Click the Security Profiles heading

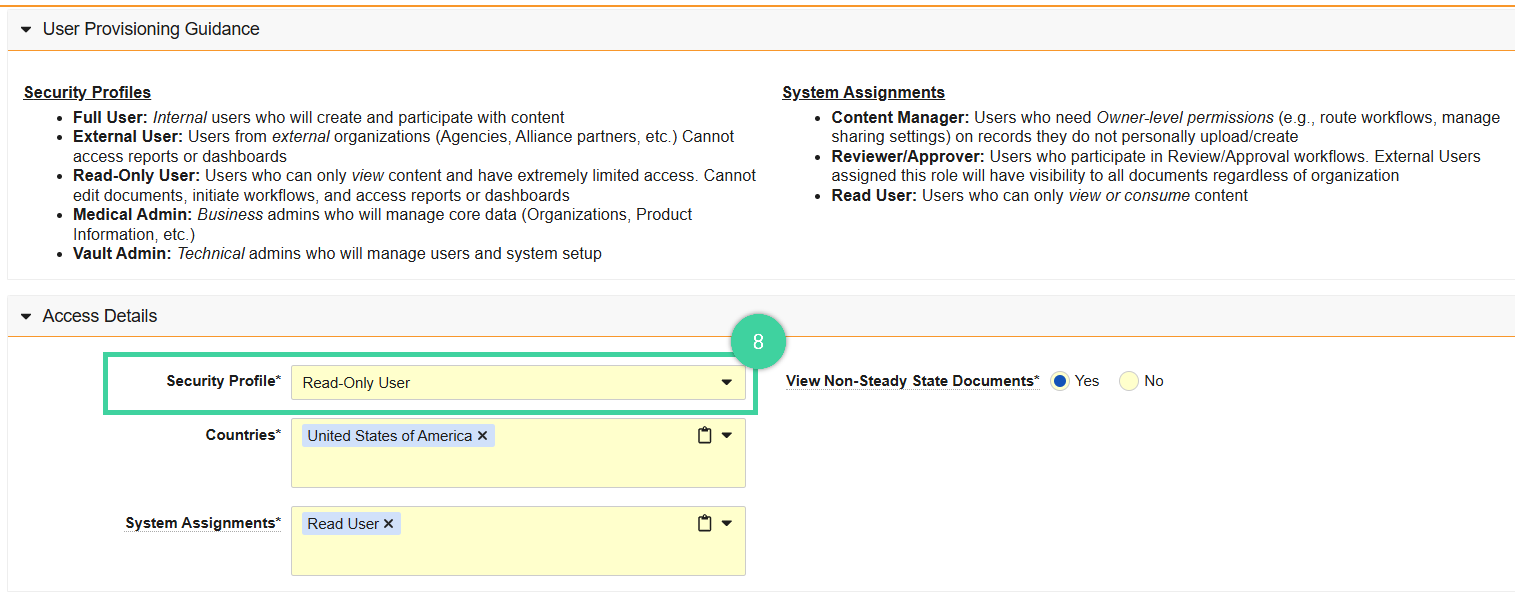tap(87, 92)
